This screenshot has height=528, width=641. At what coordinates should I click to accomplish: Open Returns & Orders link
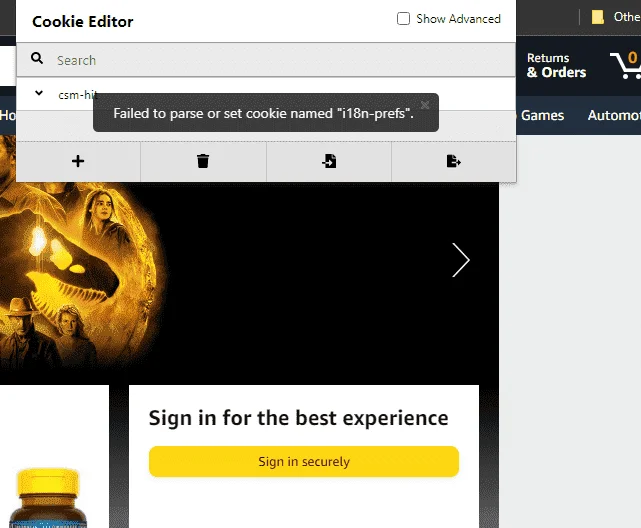556,65
